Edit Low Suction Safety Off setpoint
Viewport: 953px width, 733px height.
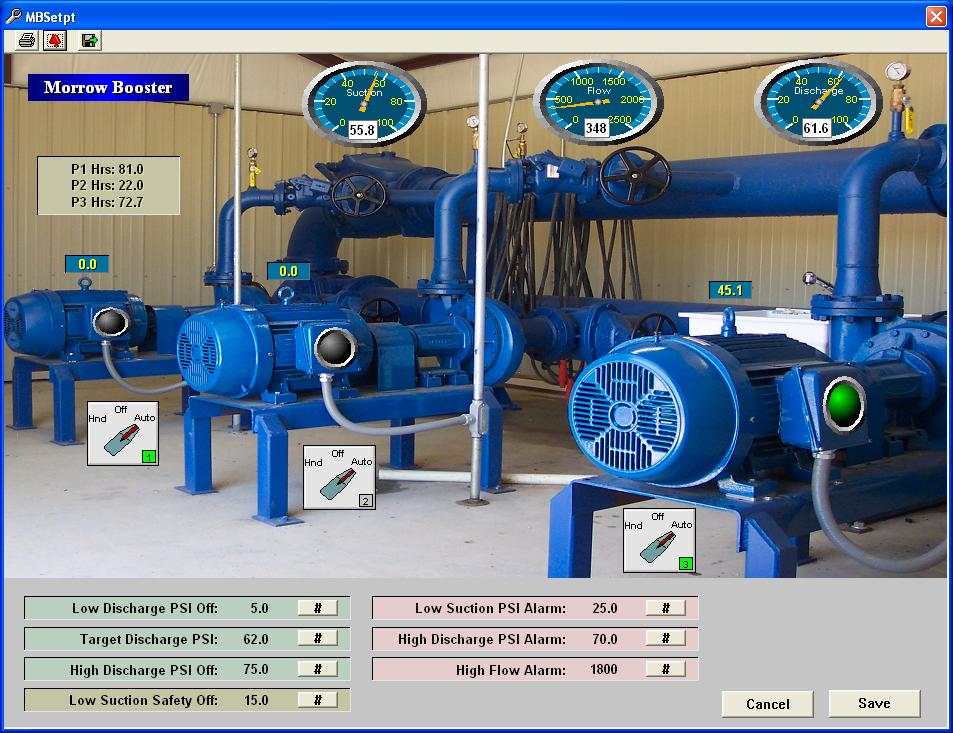click(317, 700)
